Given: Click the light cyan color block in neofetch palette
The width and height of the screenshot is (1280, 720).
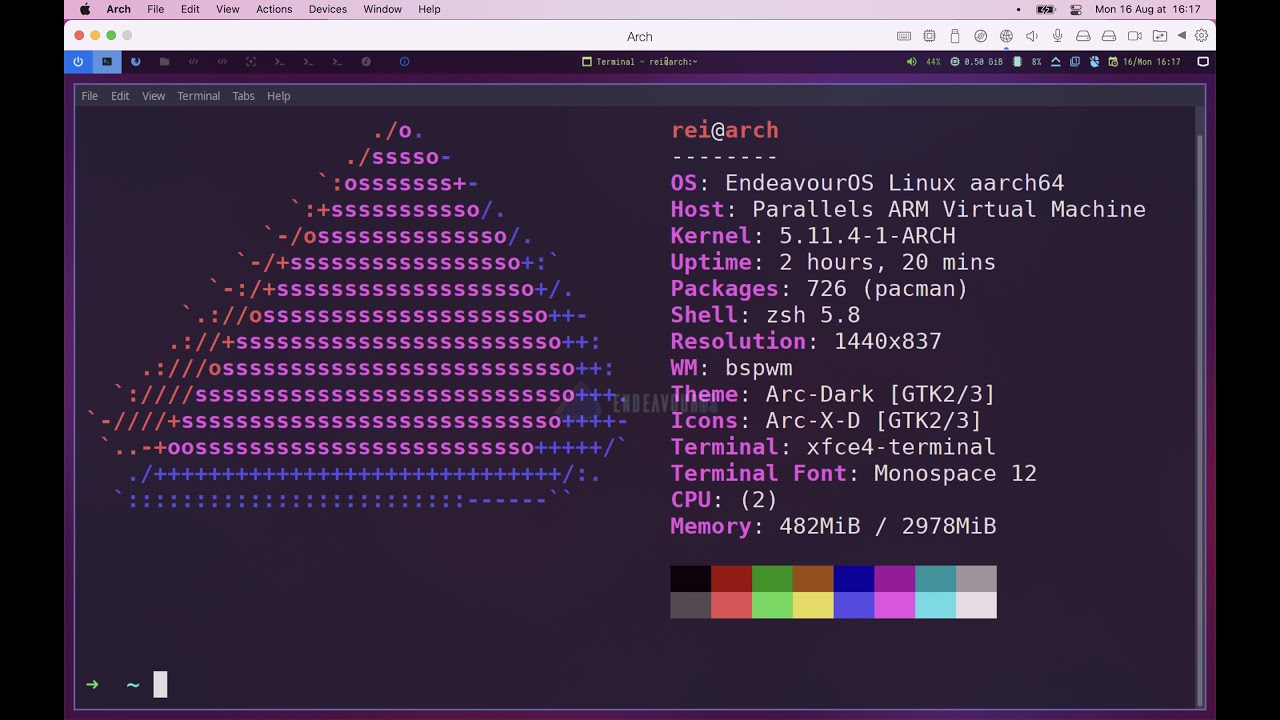Looking at the screenshot, I should pos(935,605).
